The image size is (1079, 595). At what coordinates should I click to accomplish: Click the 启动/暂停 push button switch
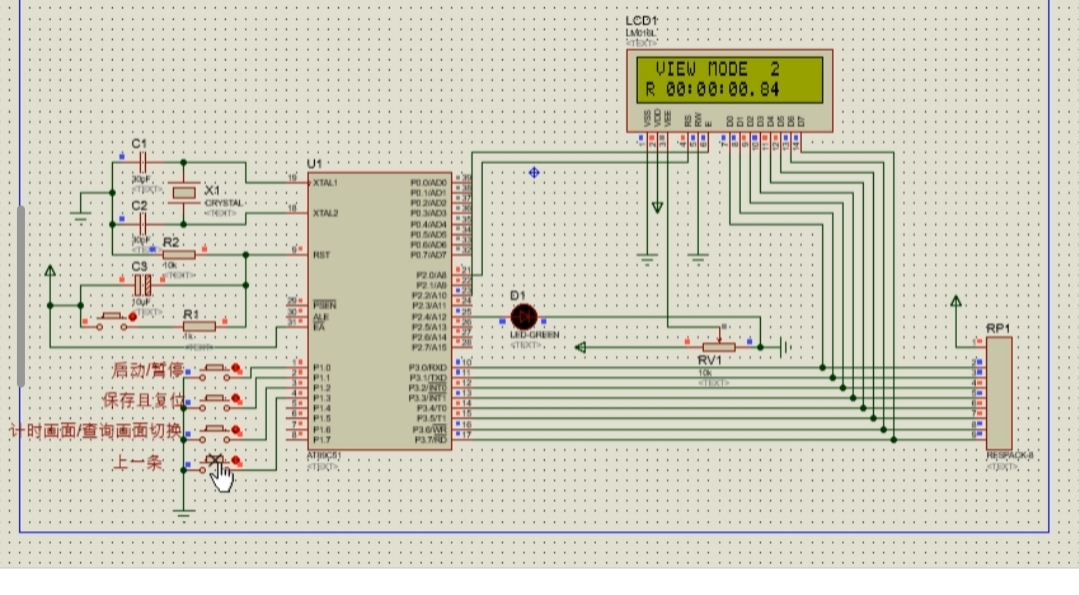point(215,371)
